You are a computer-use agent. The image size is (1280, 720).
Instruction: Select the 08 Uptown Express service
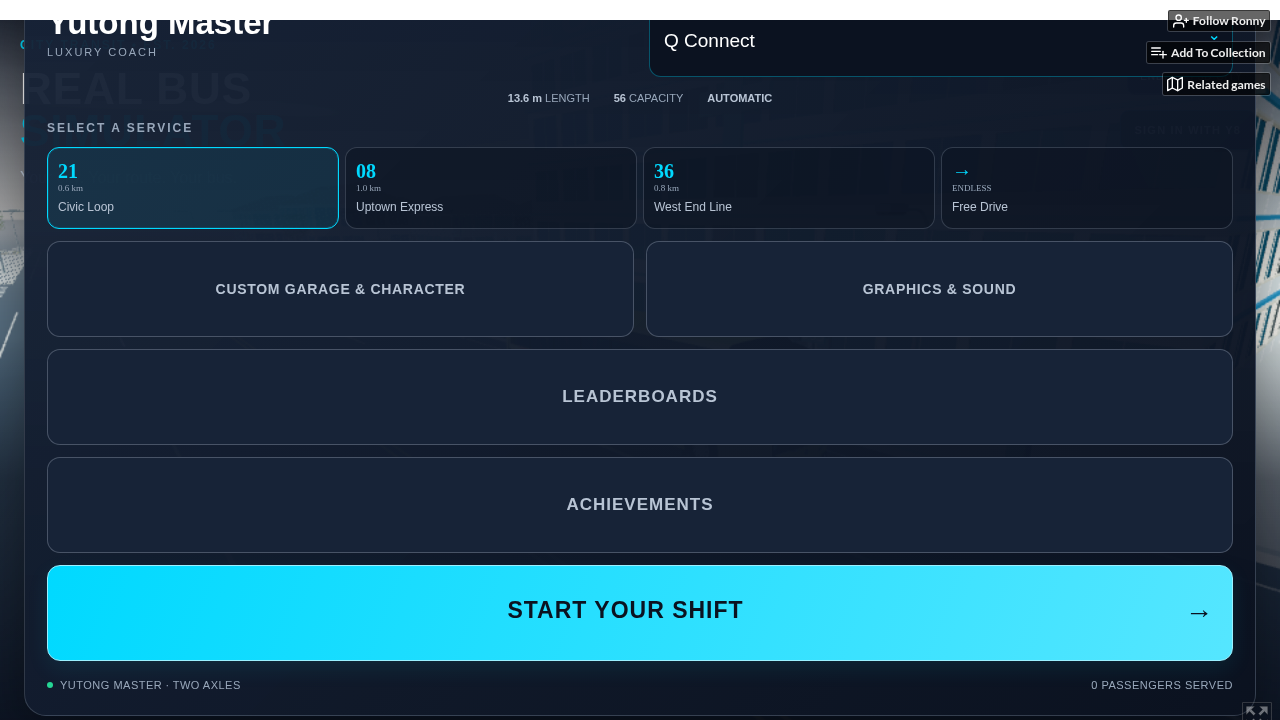(491, 188)
